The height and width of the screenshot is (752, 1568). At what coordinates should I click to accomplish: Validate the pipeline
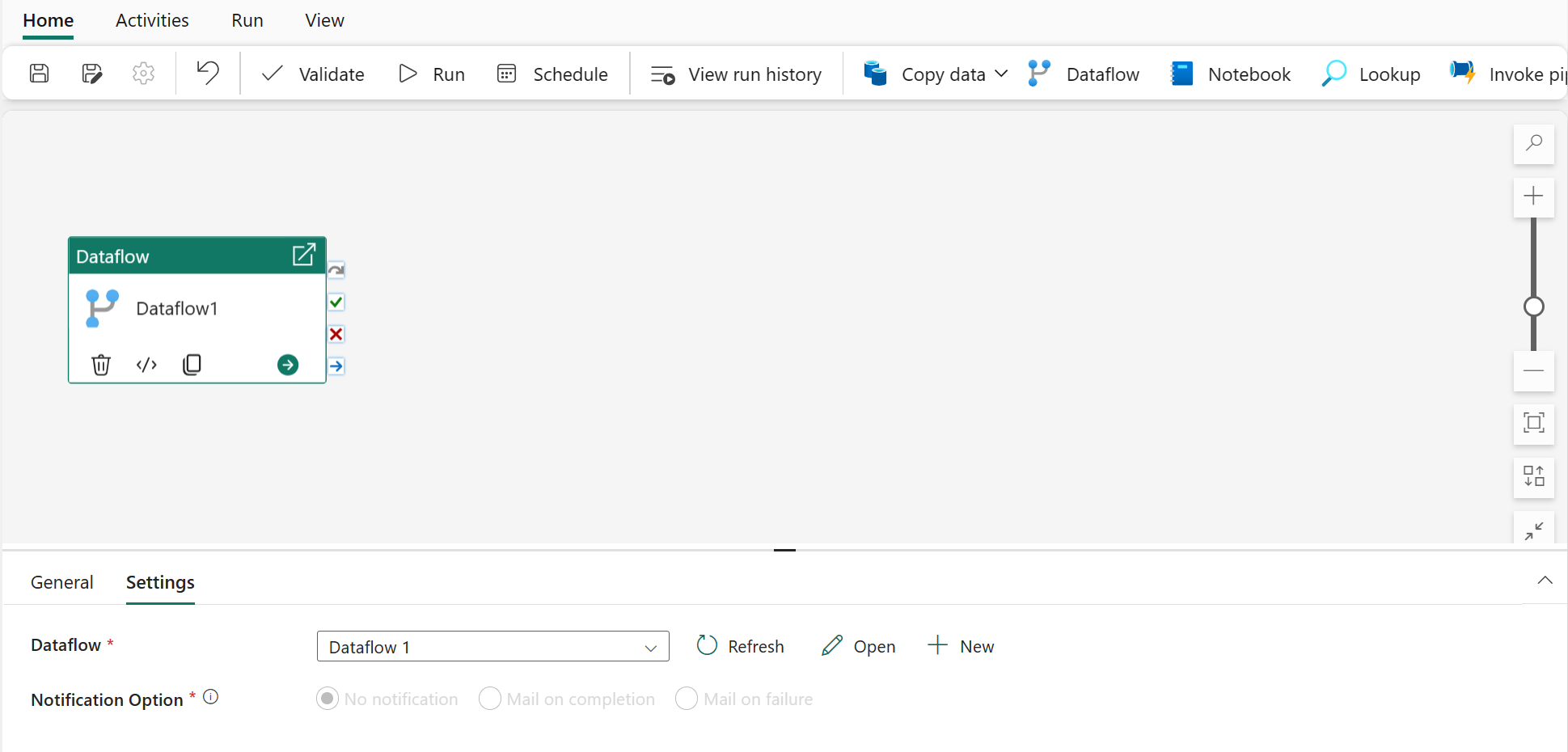coord(313,74)
